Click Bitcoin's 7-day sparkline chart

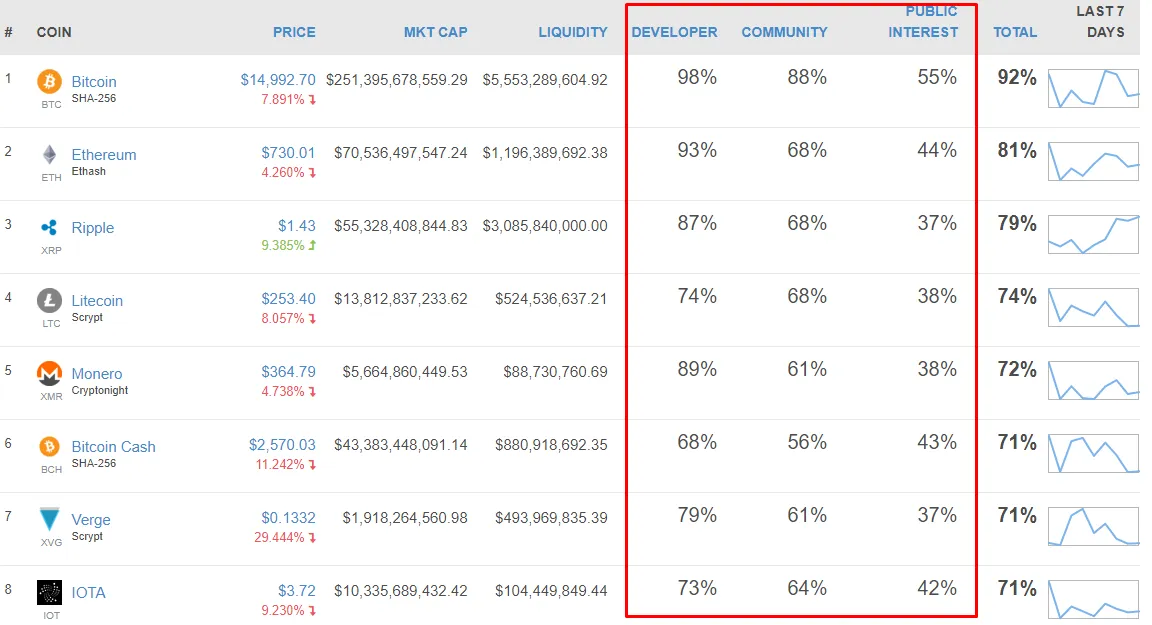point(1093,88)
